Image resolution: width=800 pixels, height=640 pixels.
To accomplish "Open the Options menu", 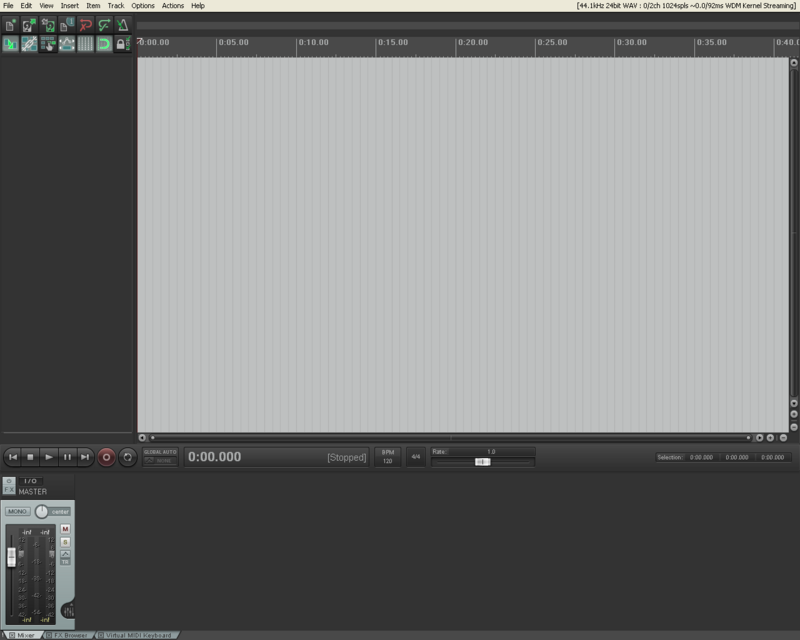I will [x=143, y=6].
